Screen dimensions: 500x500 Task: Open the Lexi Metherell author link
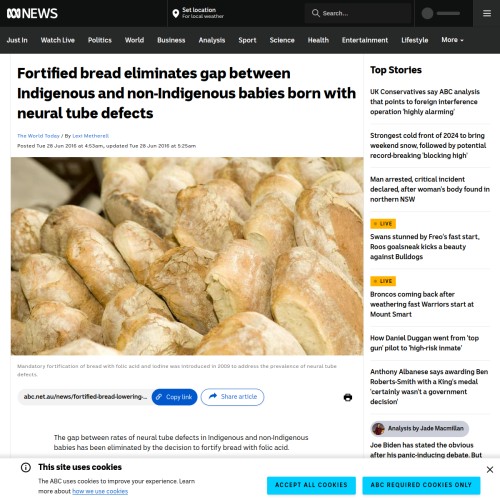click(x=91, y=136)
